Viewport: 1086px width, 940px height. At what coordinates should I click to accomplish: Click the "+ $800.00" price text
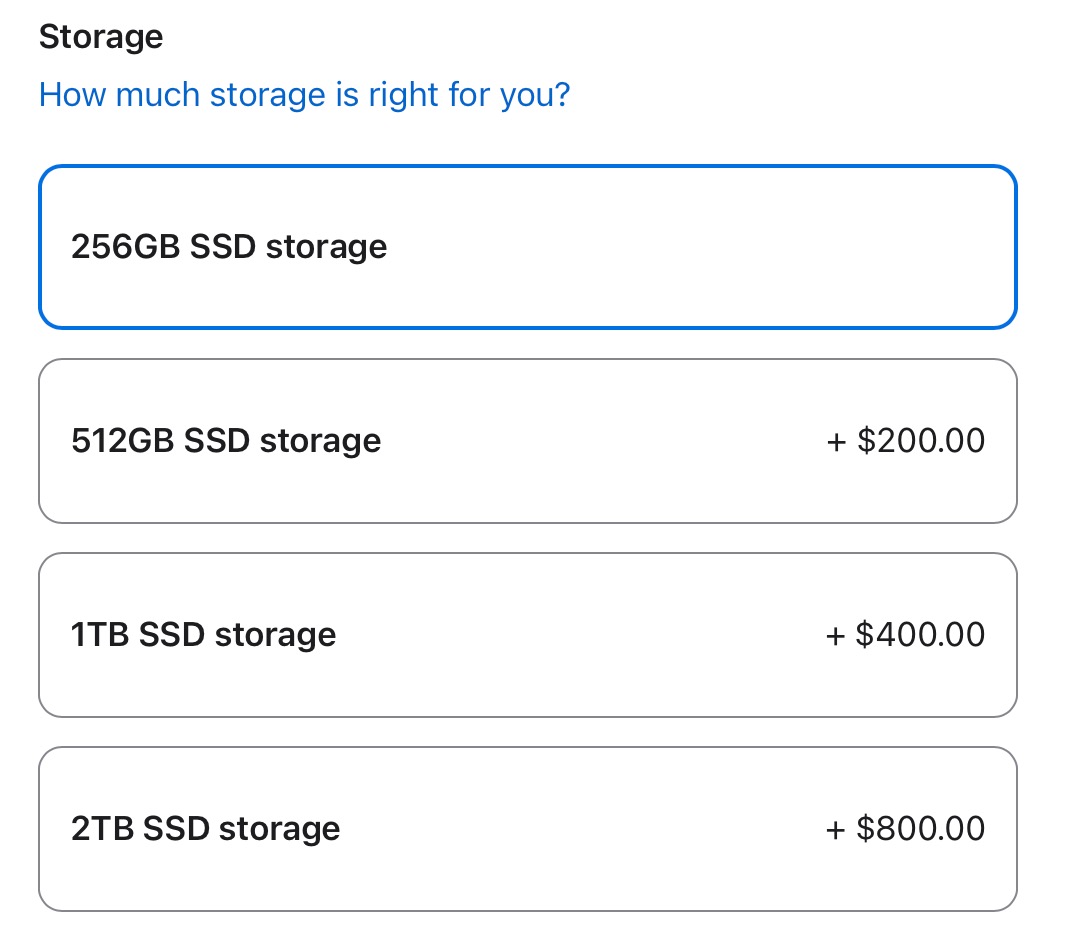(x=906, y=829)
